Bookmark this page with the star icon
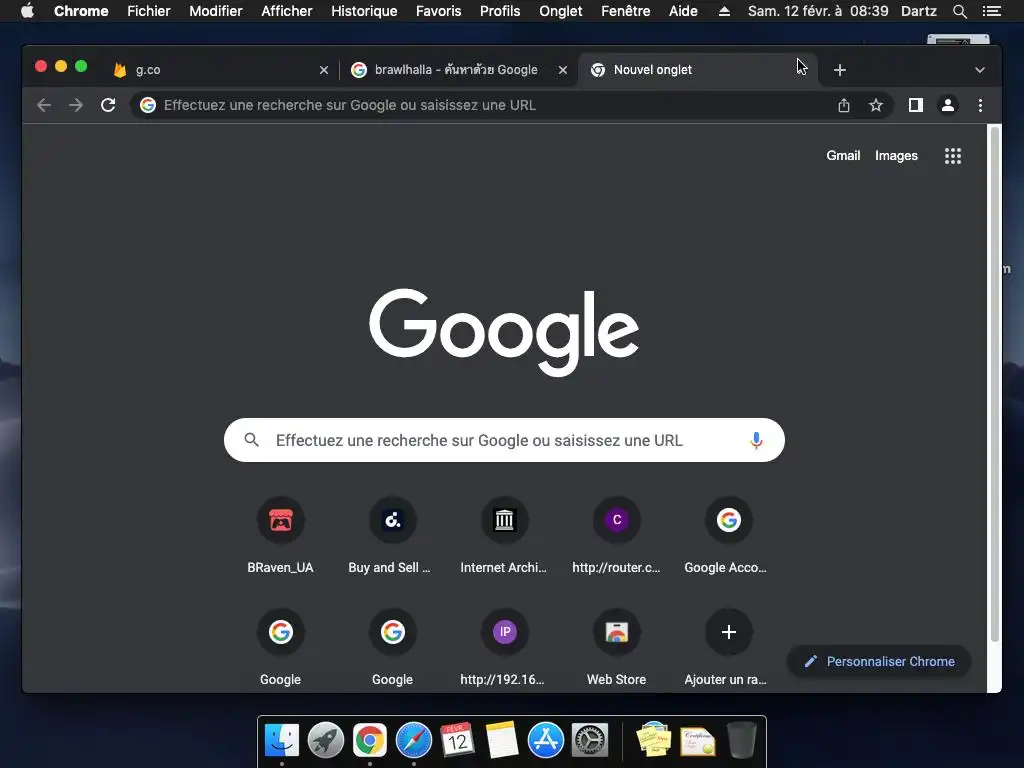 [876, 105]
